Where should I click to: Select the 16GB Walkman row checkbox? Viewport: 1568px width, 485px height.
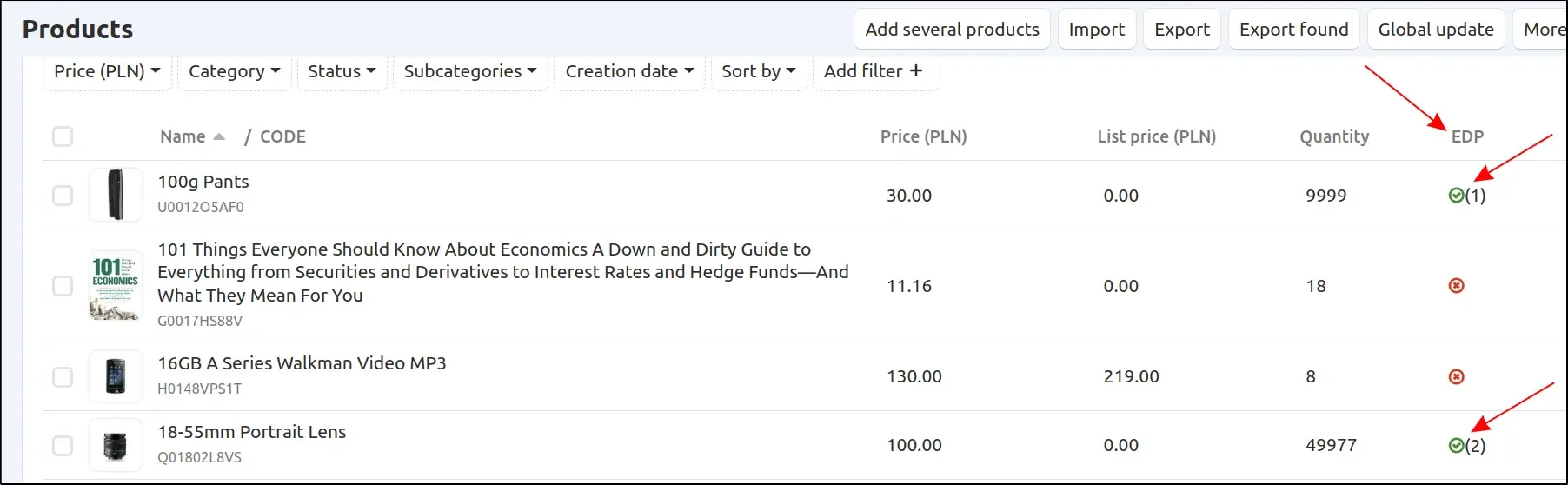point(63,376)
